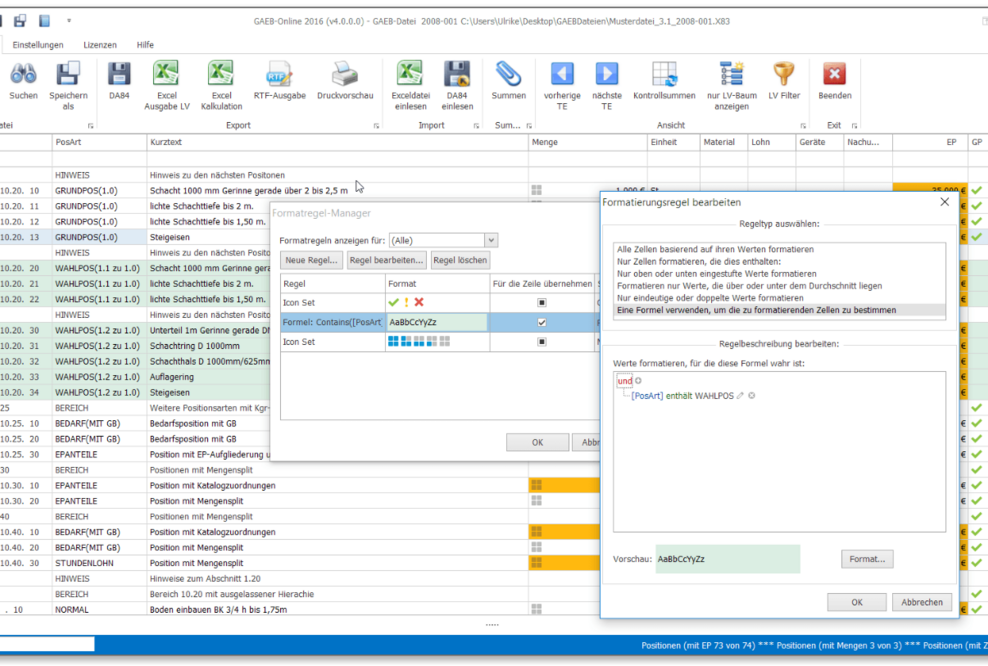Click the Summen paperclip icon

(x=508, y=75)
